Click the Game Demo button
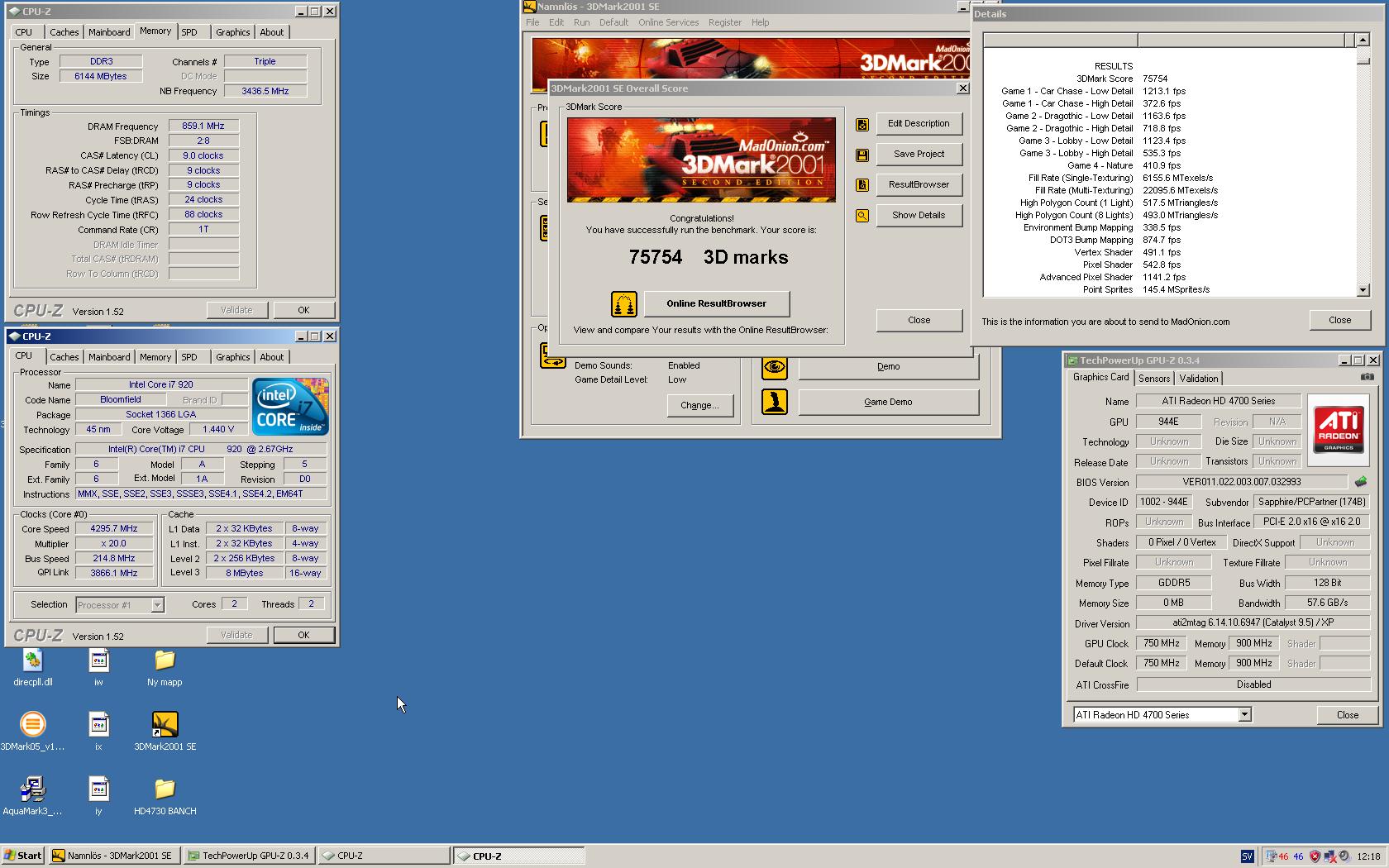 click(888, 403)
